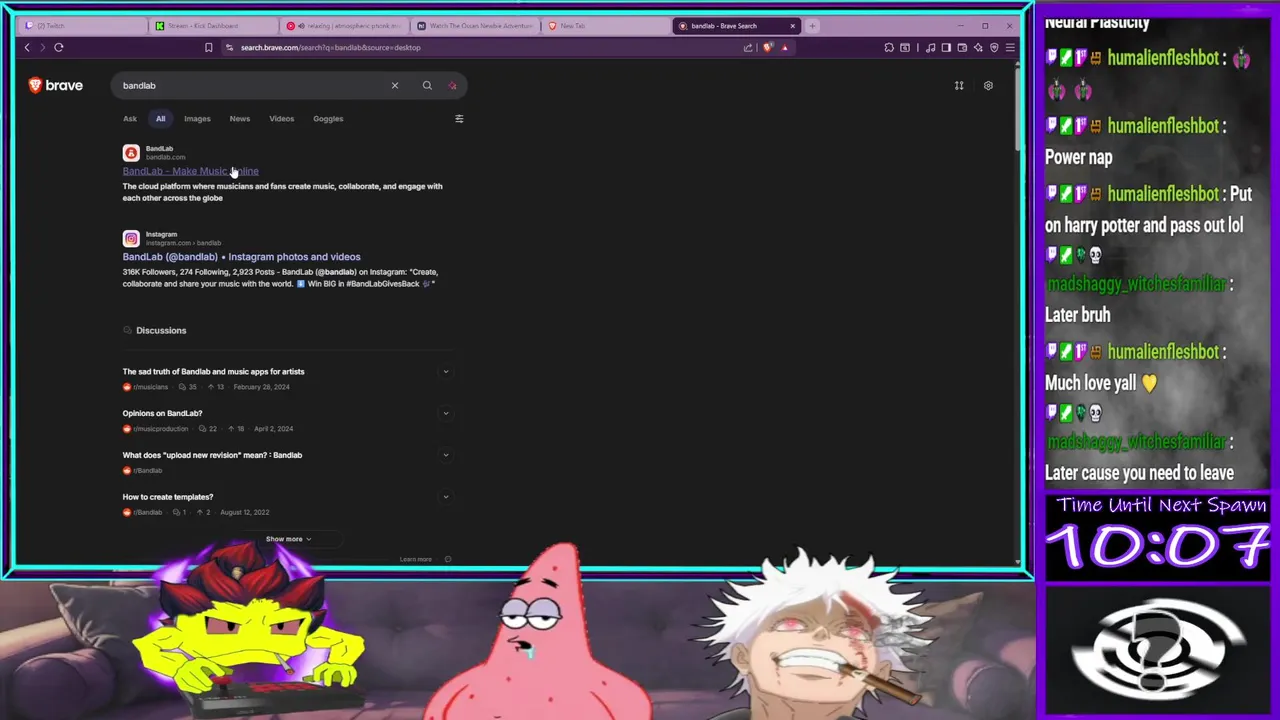Select the All results tab
Image resolution: width=1280 pixels, height=720 pixels.
(x=160, y=118)
